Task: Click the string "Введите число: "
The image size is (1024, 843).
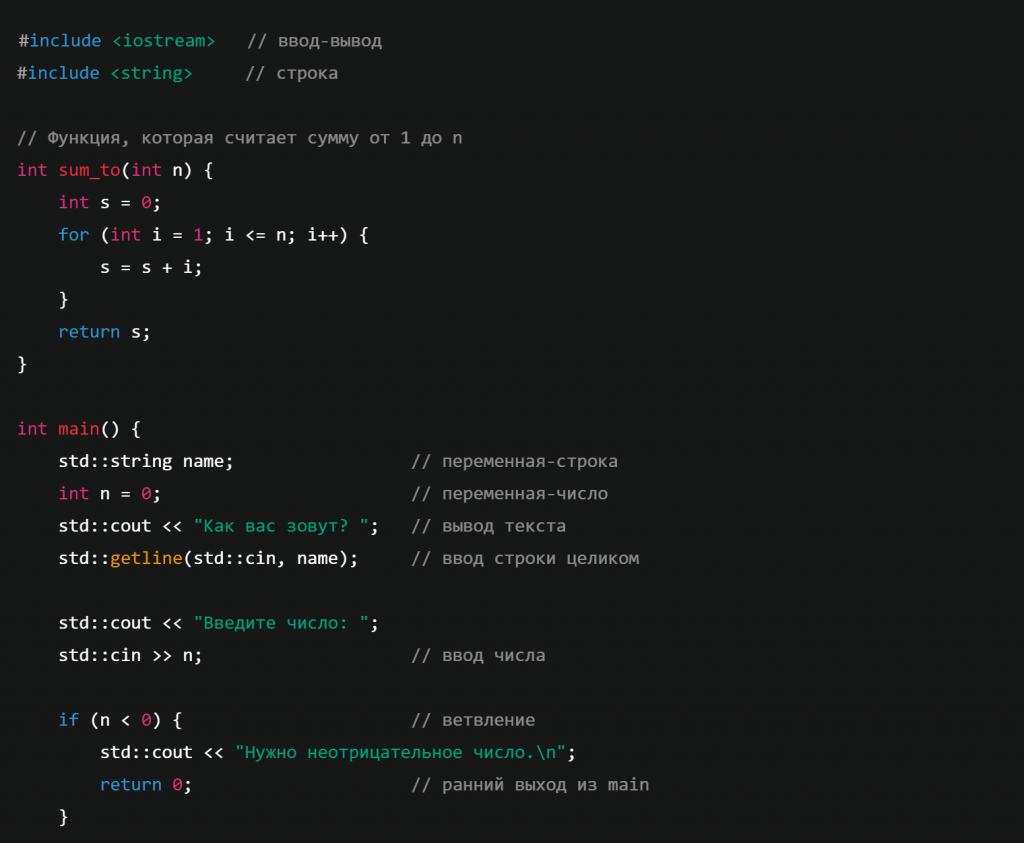Action: tap(286, 623)
